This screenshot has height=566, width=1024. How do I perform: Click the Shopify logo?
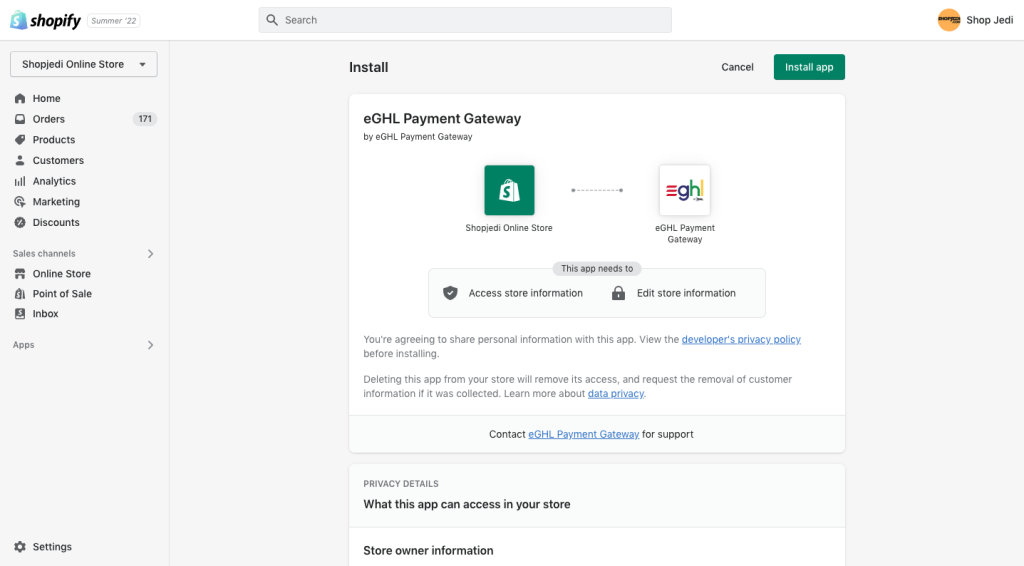[x=45, y=20]
